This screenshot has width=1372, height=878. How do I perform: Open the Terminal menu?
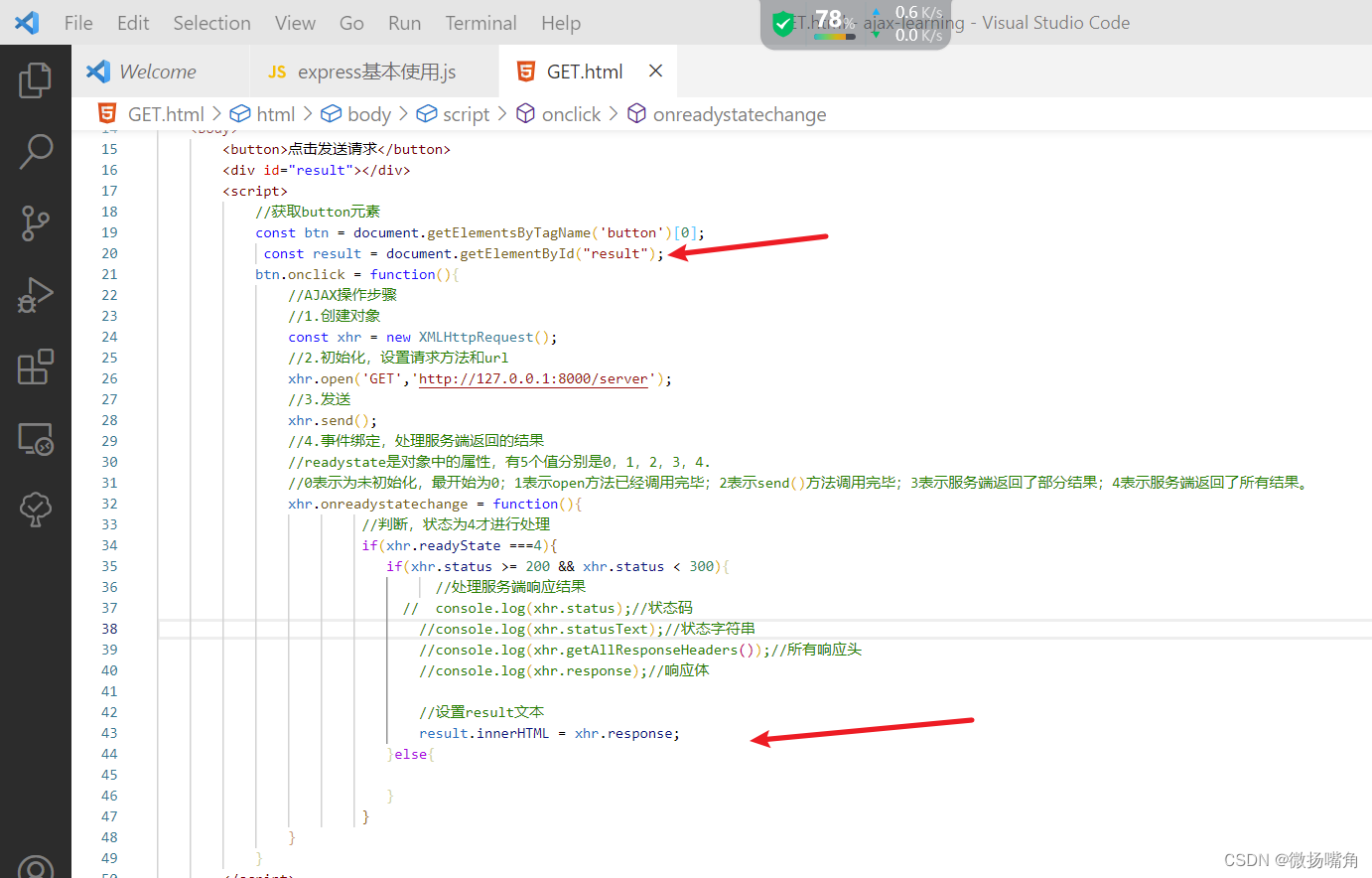(480, 23)
